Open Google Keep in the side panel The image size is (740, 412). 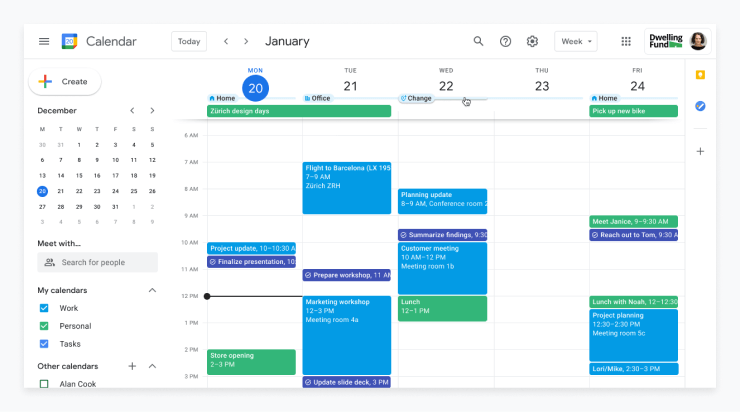pos(700,75)
